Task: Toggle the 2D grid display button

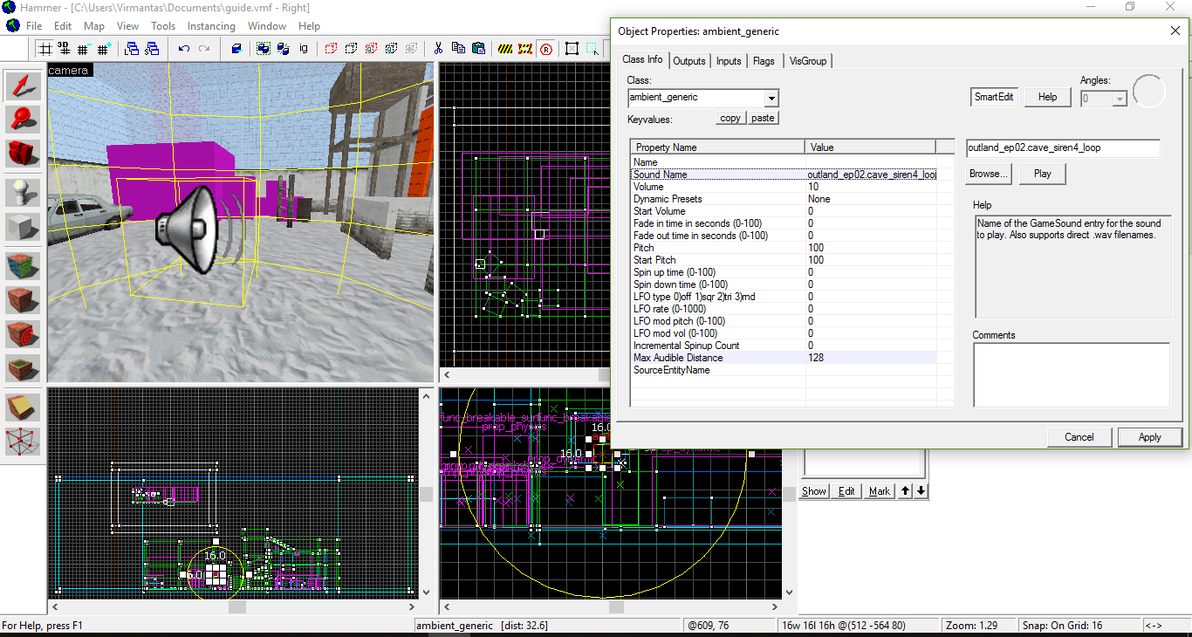Action: (45, 48)
